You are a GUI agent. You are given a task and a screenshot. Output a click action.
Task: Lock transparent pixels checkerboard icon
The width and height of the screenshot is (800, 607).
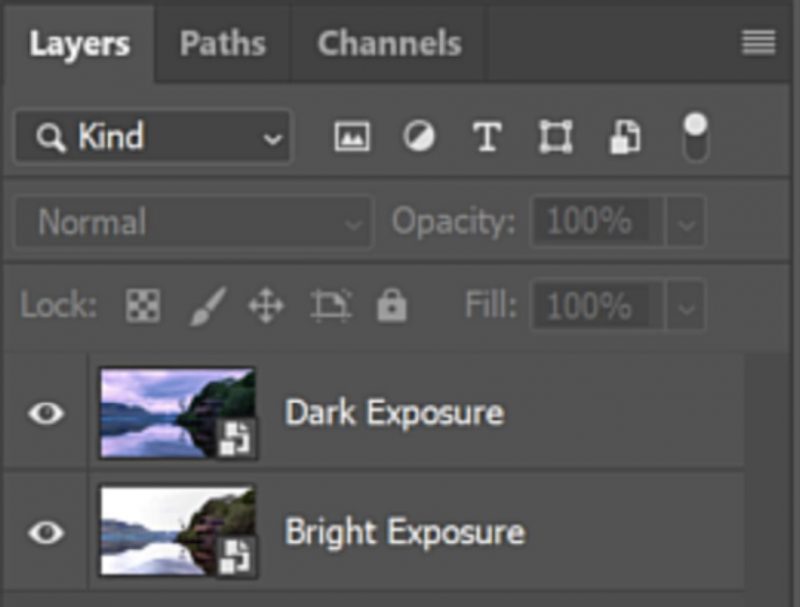(x=142, y=306)
